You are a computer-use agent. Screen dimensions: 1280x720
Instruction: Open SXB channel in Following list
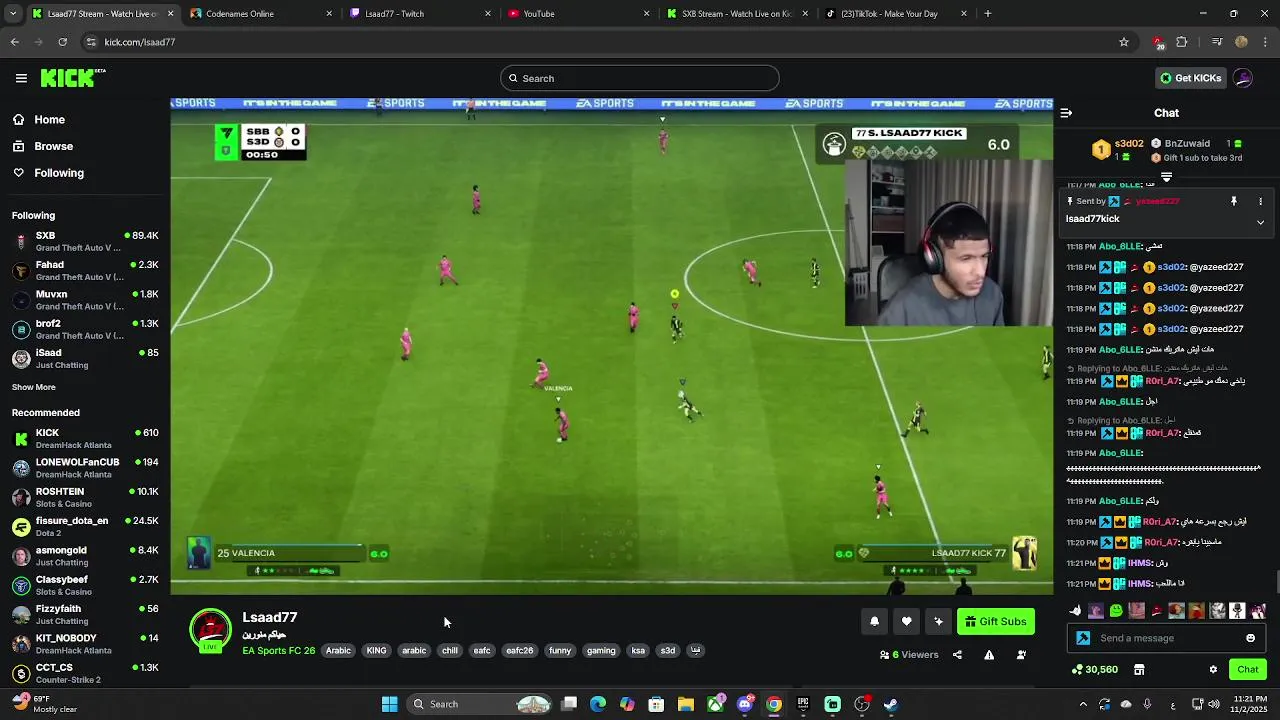pyautogui.click(x=85, y=241)
